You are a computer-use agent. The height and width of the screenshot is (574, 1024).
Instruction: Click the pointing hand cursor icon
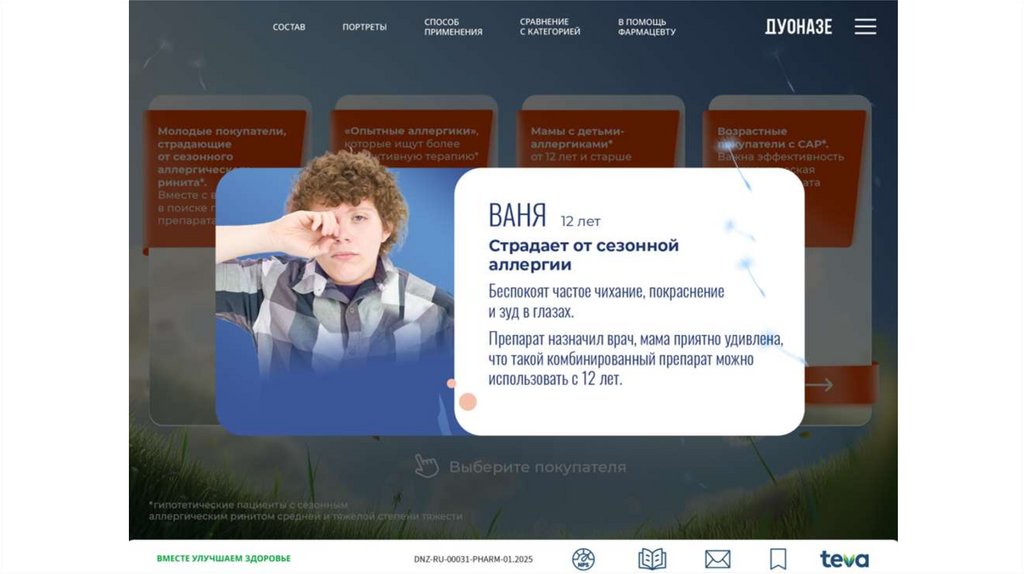tap(426, 466)
